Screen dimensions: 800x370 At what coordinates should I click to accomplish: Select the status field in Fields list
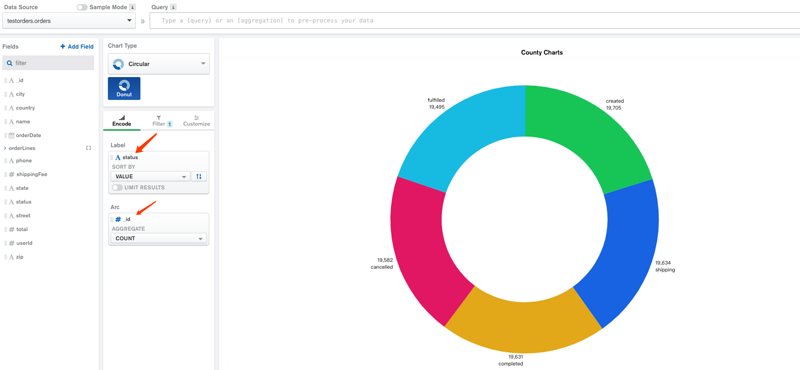tap(23, 202)
